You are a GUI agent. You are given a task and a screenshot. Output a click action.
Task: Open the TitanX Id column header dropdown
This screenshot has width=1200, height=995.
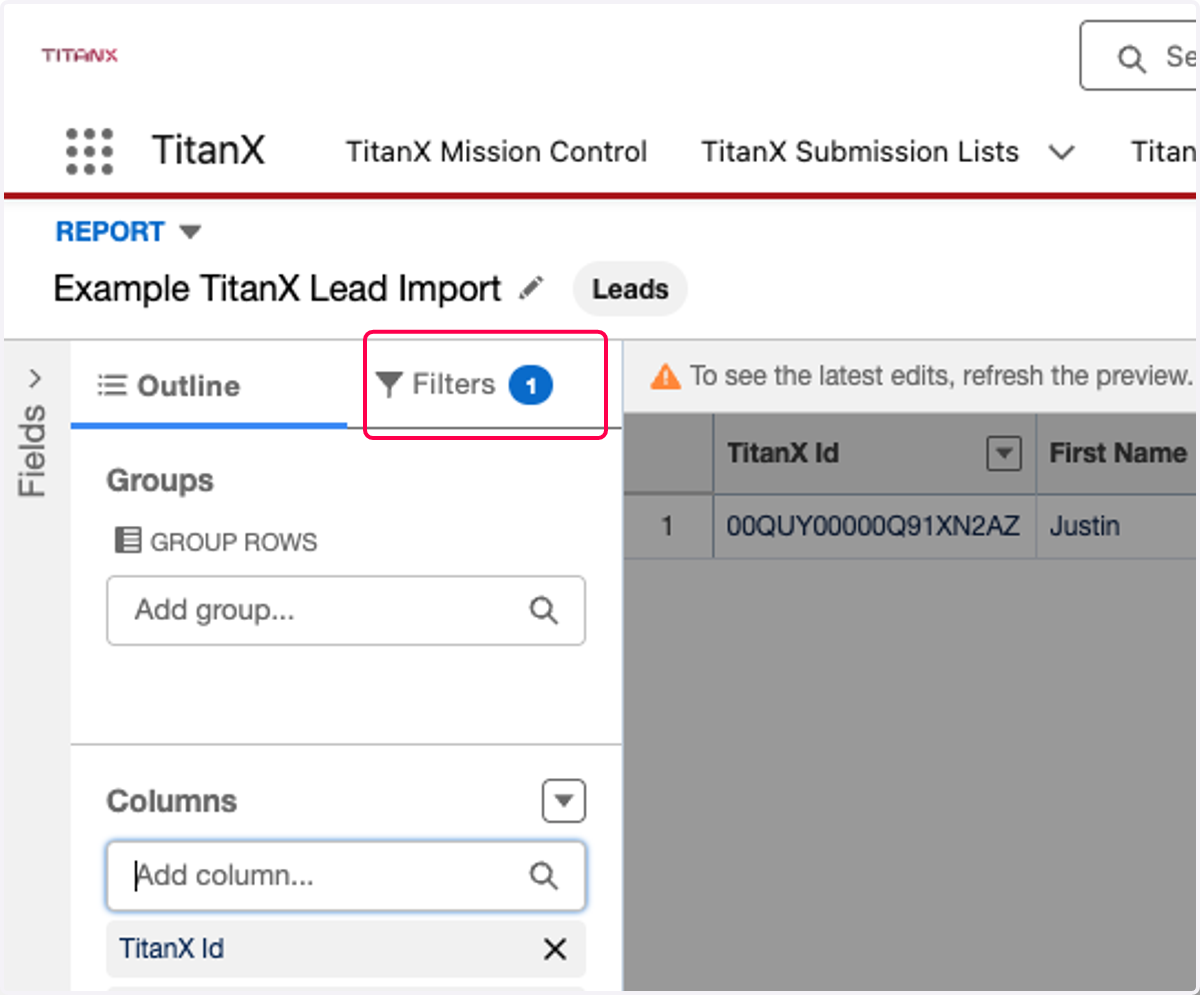click(x=1004, y=454)
